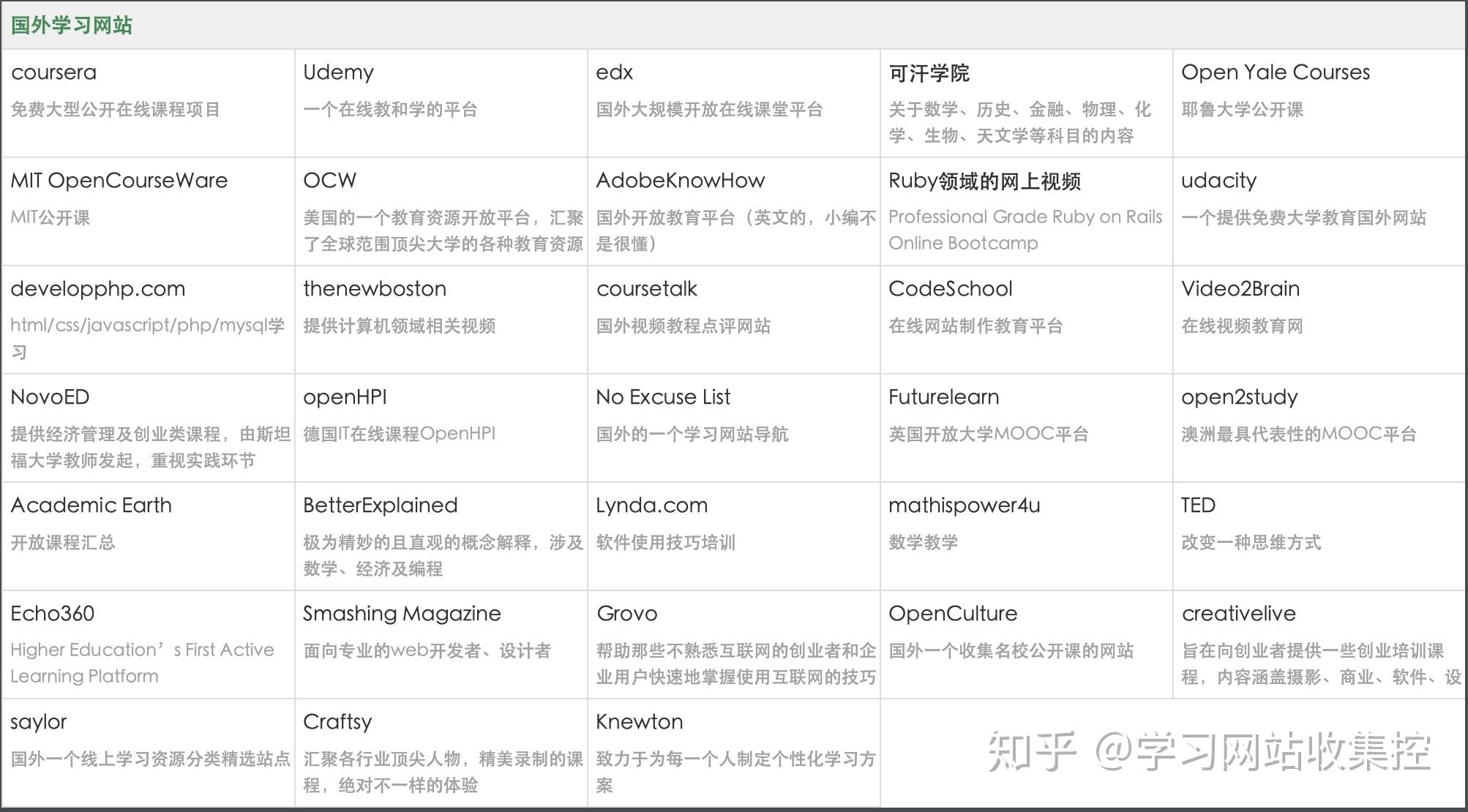Open the Futurelearn link
This screenshot has width=1468, height=812.
pos(943,397)
